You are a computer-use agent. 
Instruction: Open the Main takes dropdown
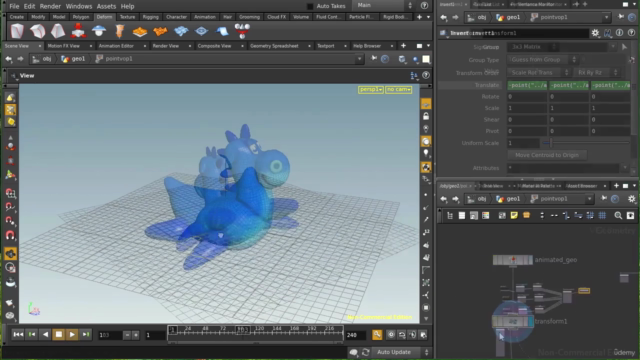[x=384, y=5]
